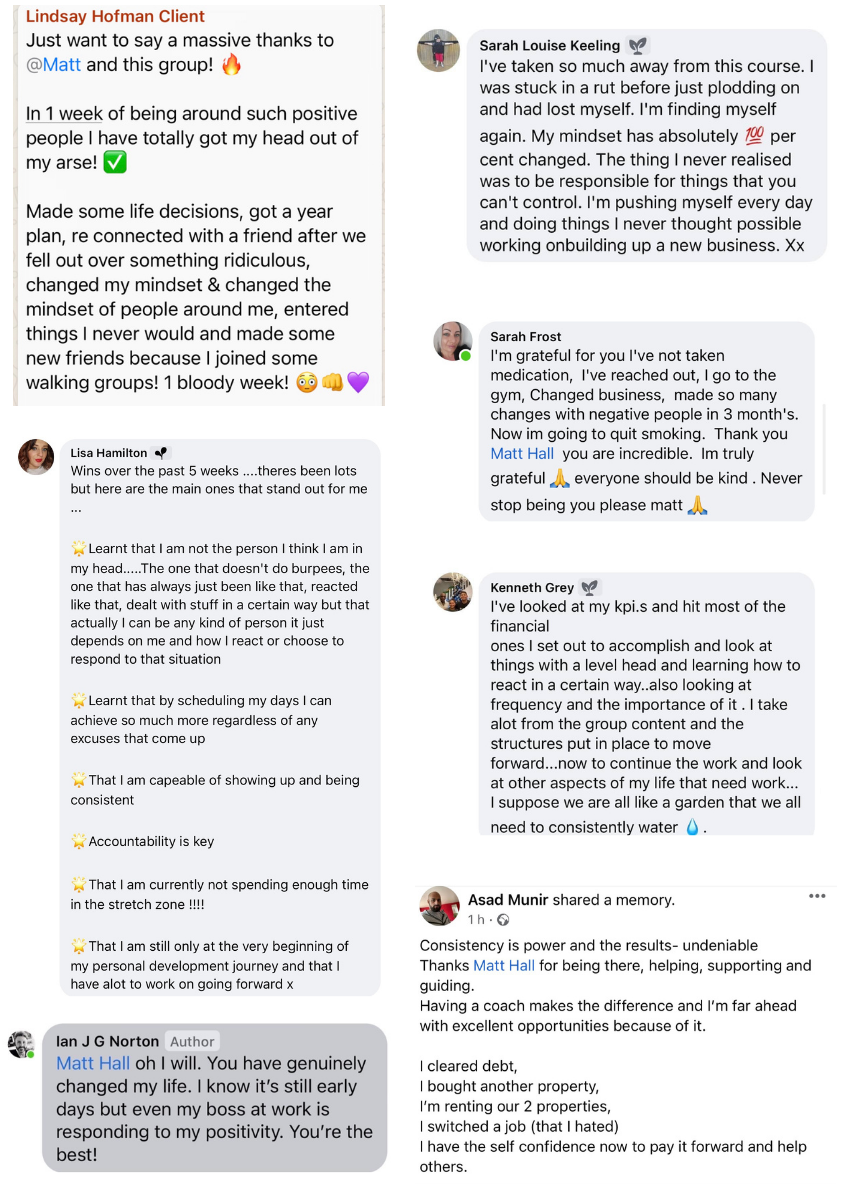Open Sarah Frost's profile avatar
The width and height of the screenshot is (843, 1196).
click(x=451, y=341)
